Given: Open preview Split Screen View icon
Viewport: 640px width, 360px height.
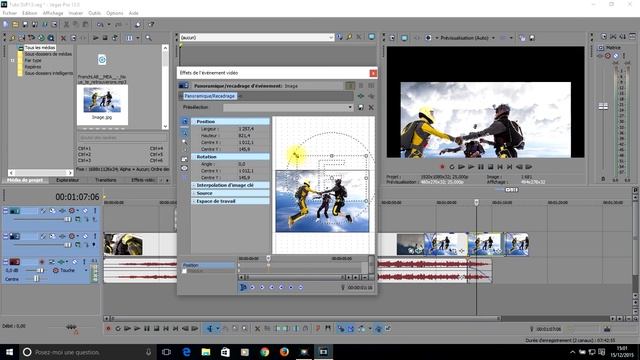Looking at the screenshot, I should 428,38.
